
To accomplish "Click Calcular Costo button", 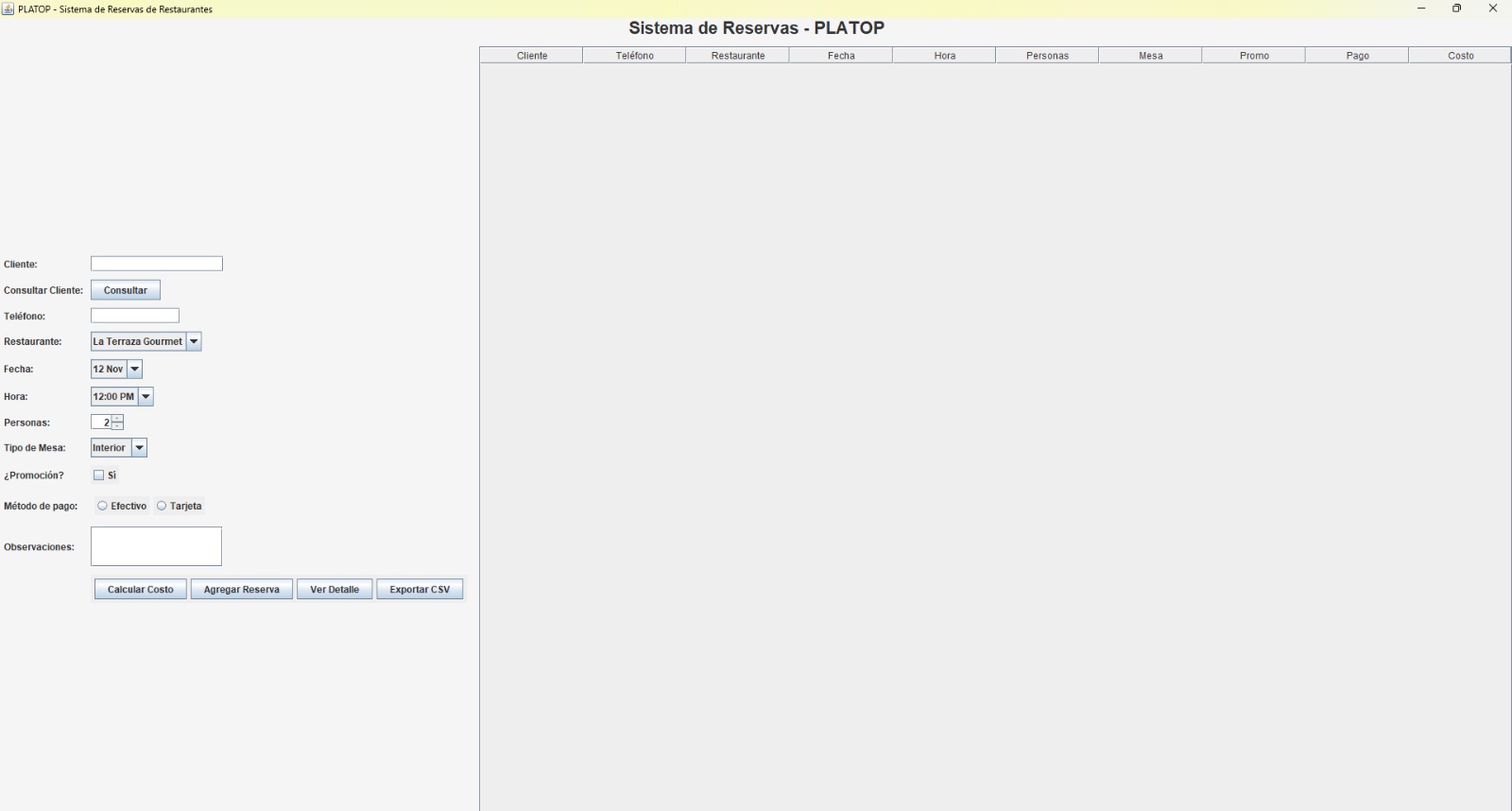I will click(141, 590).
